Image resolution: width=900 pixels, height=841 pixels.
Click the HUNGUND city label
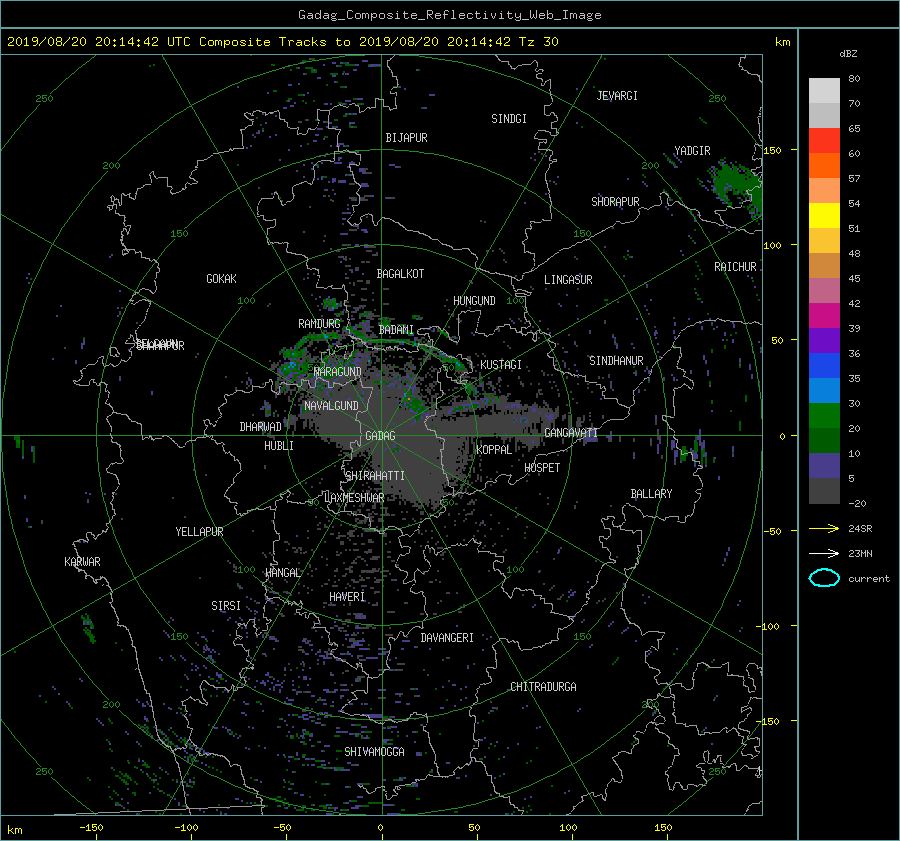point(474,301)
